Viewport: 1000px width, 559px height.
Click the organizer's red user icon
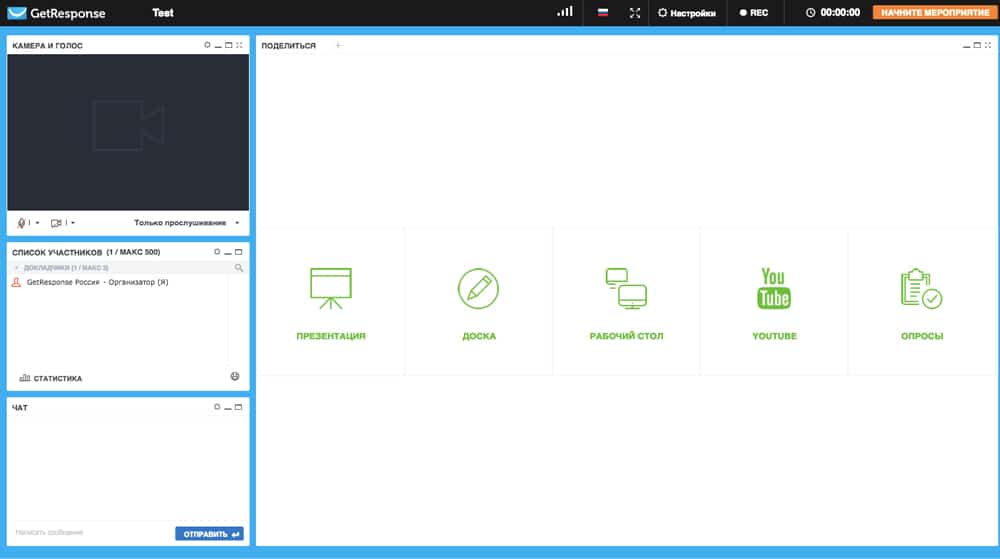[17, 282]
